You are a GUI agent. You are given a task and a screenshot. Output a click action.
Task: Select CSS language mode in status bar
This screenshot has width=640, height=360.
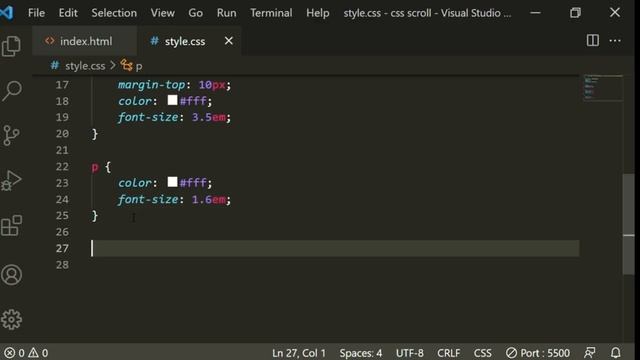pyautogui.click(x=482, y=353)
